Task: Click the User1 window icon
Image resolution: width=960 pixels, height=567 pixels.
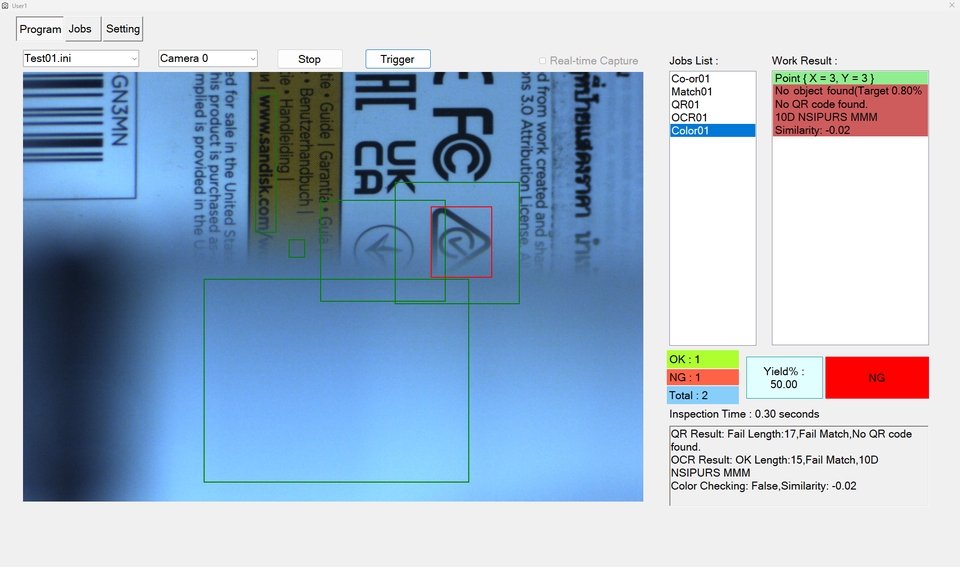Action: tap(6, 6)
